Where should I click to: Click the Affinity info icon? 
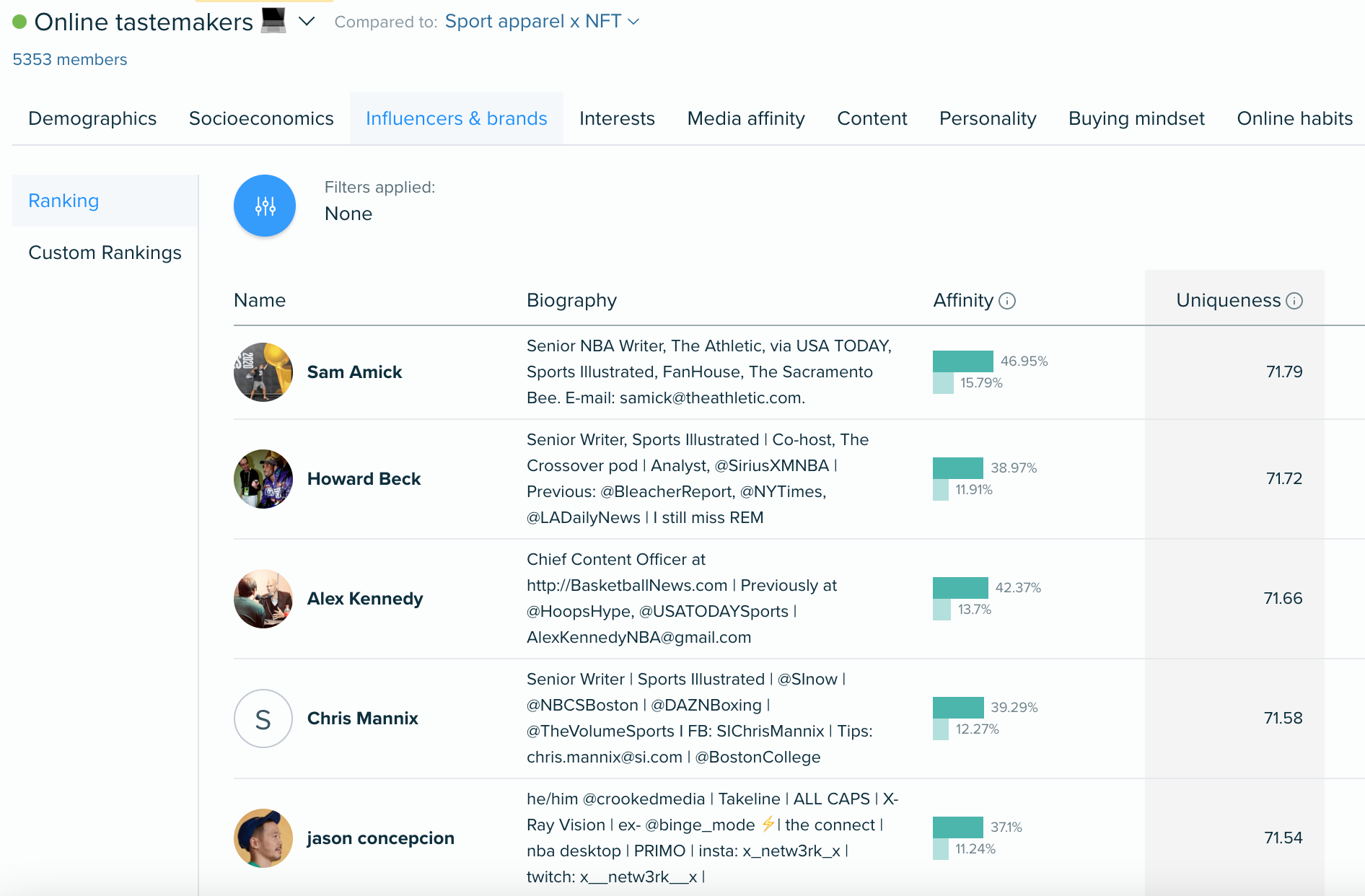click(x=1007, y=301)
